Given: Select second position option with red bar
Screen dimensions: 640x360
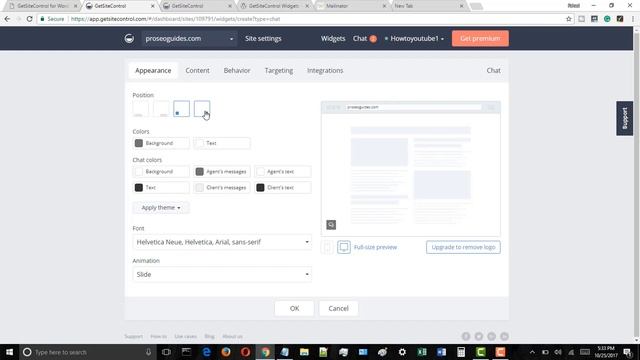Looking at the screenshot, I should pos(161,109).
